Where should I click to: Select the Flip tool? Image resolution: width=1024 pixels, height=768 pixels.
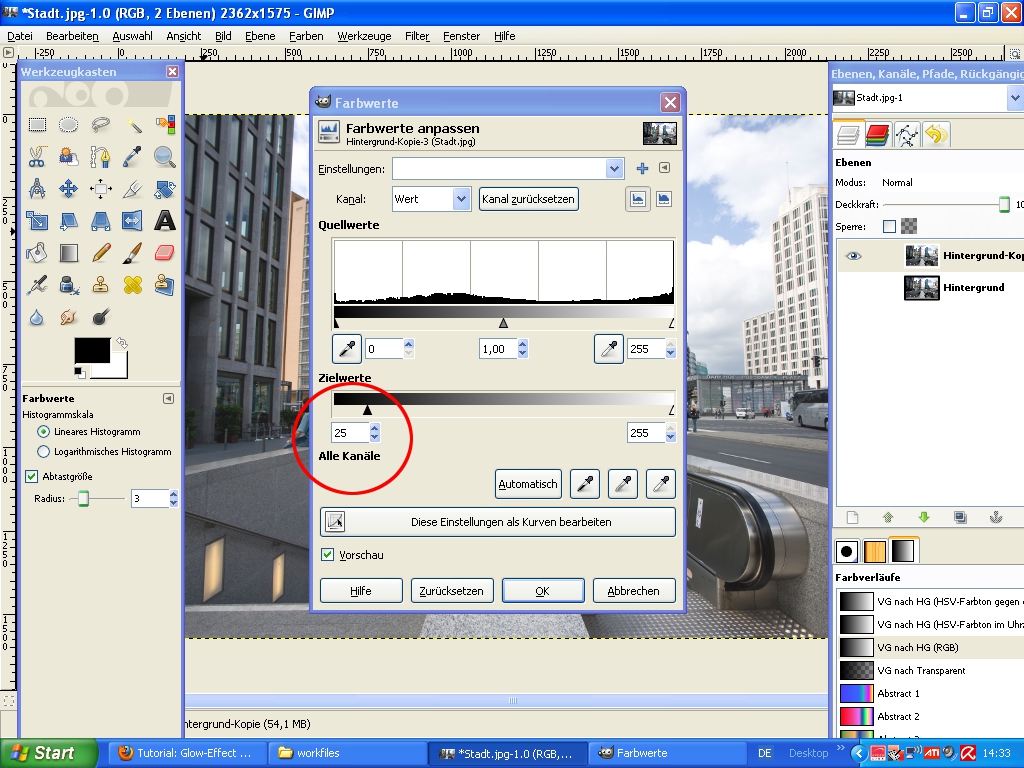(133, 221)
